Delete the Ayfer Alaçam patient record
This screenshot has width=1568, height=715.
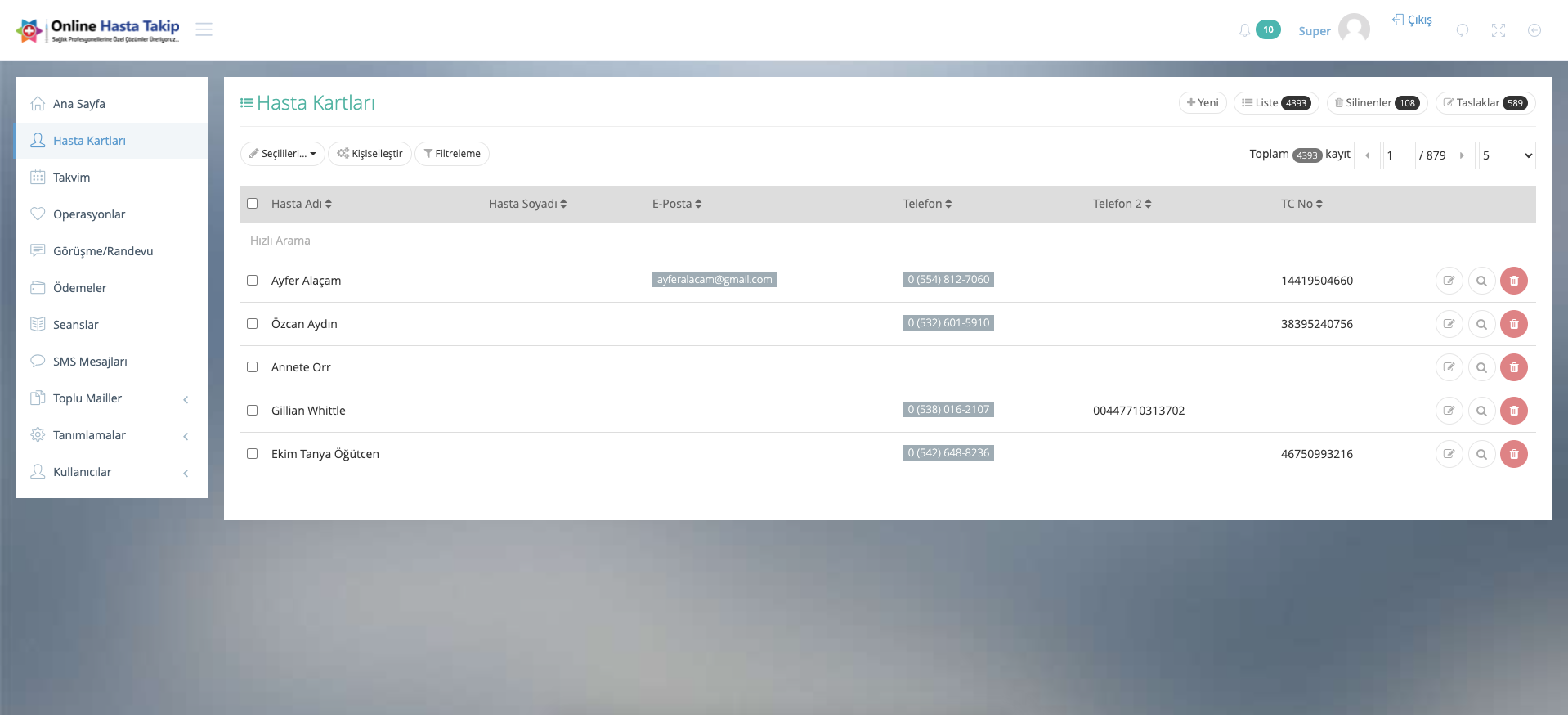tap(1513, 281)
